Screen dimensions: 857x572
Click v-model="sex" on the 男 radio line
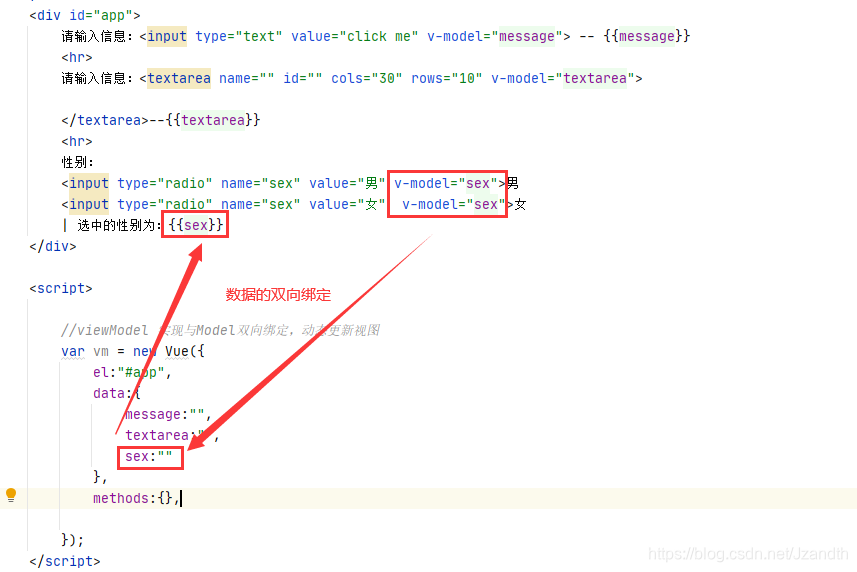point(446,184)
